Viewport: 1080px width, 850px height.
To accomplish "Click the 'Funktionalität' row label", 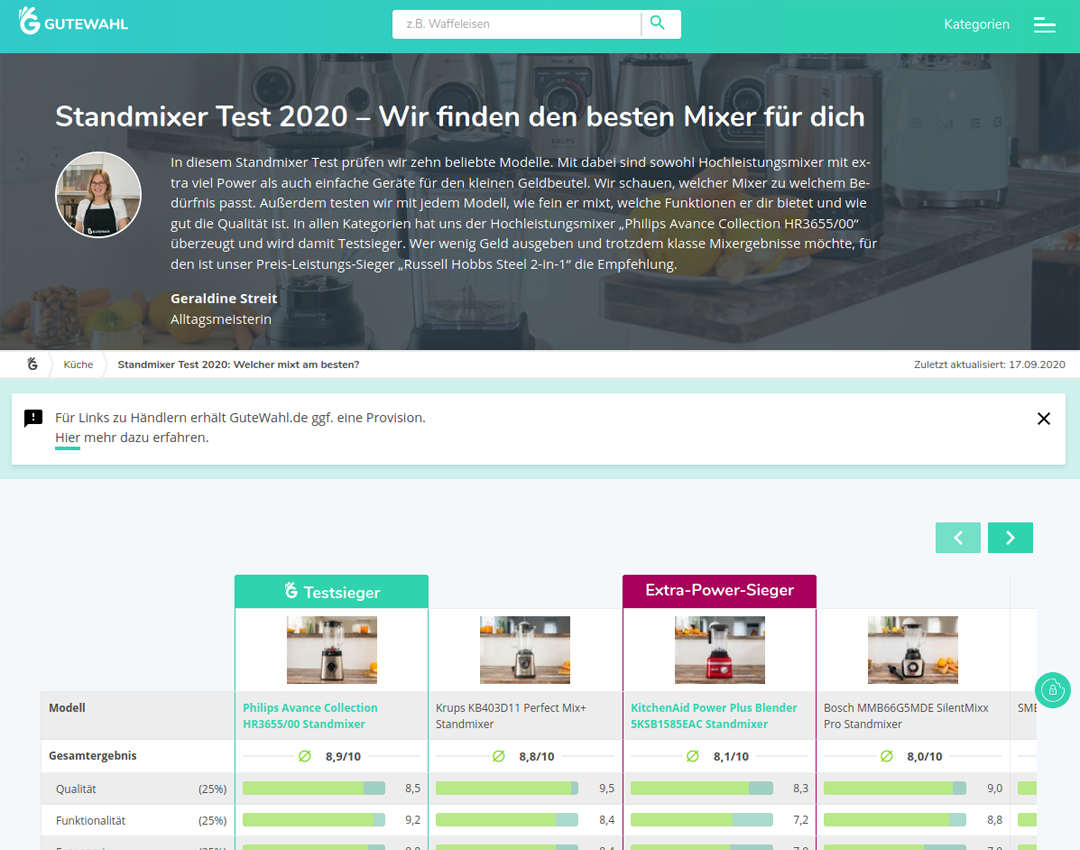I will point(91,820).
